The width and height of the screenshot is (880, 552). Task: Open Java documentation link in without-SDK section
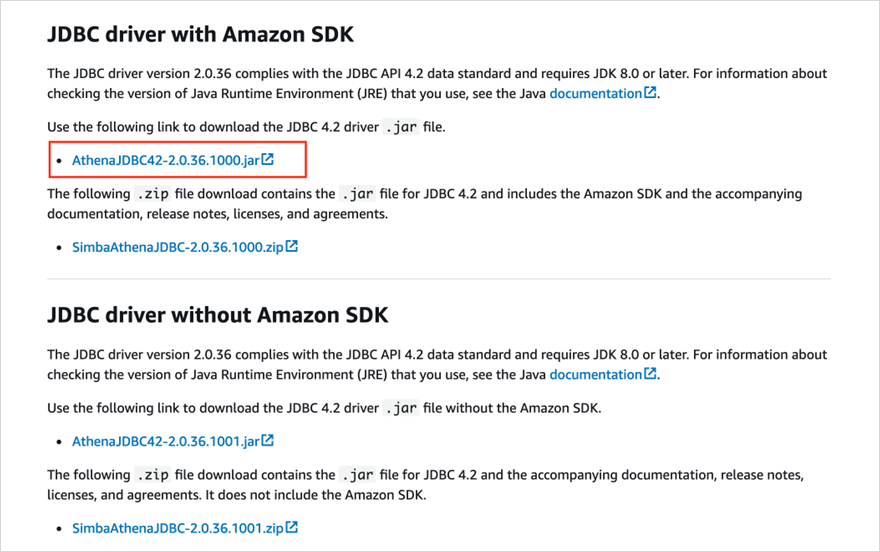tap(595, 374)
